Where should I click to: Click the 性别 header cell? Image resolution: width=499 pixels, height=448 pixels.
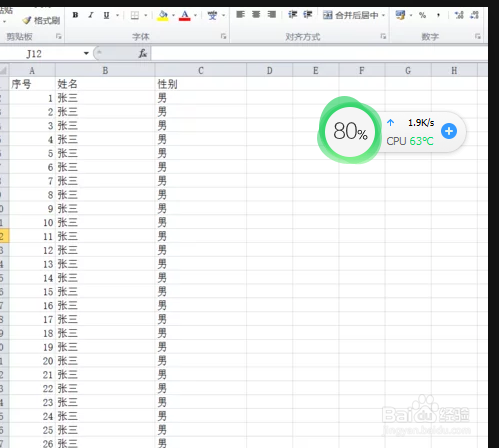coord(201,84)
